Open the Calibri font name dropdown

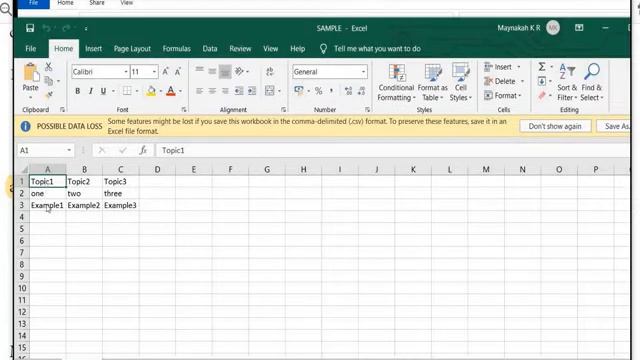(126, 72)
